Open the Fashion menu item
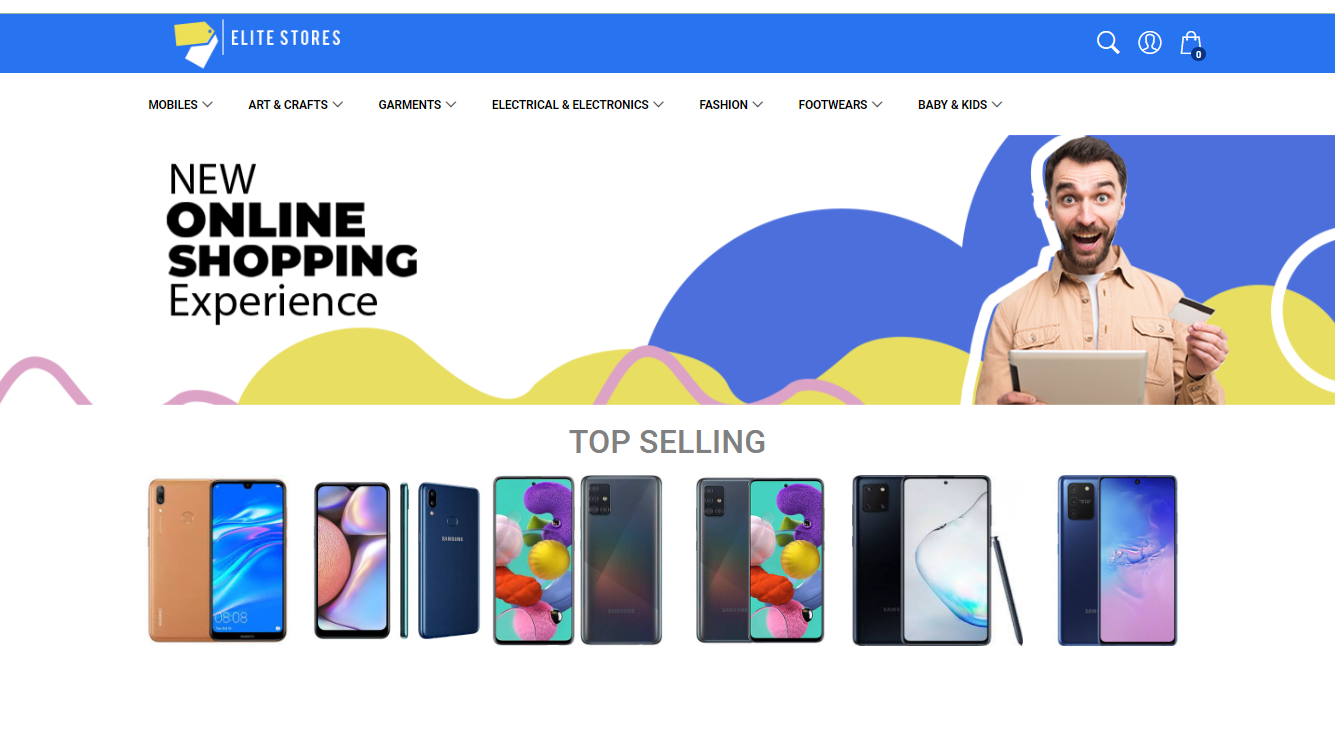This screenshot has width=1342, height=750. click(731, 104)
